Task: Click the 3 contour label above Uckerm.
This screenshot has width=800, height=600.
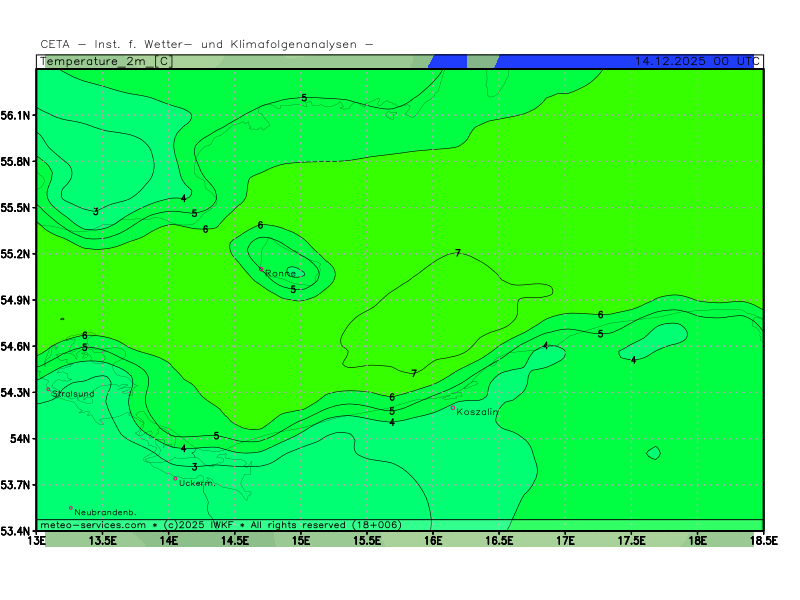Action: pyautogui.click(x=194, y=467)
